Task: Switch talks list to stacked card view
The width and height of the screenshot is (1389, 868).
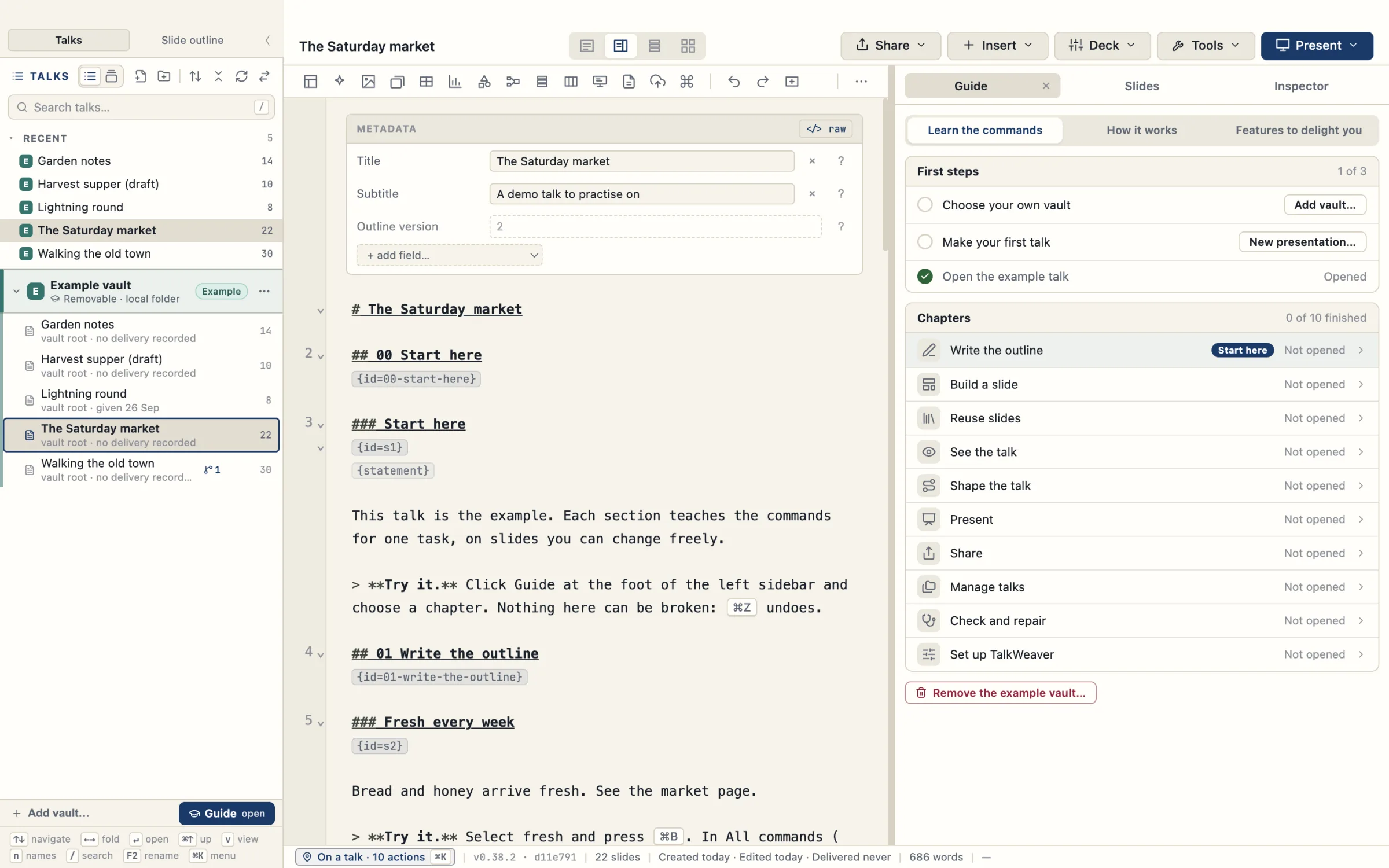Action: 112,76
